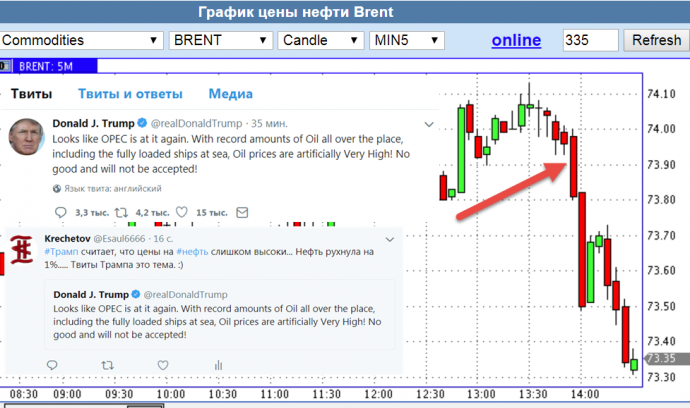Switch to the Твиты и ответы tab
Image resolution: width=690 pixels, height=408 pixels.
[130, 94]
